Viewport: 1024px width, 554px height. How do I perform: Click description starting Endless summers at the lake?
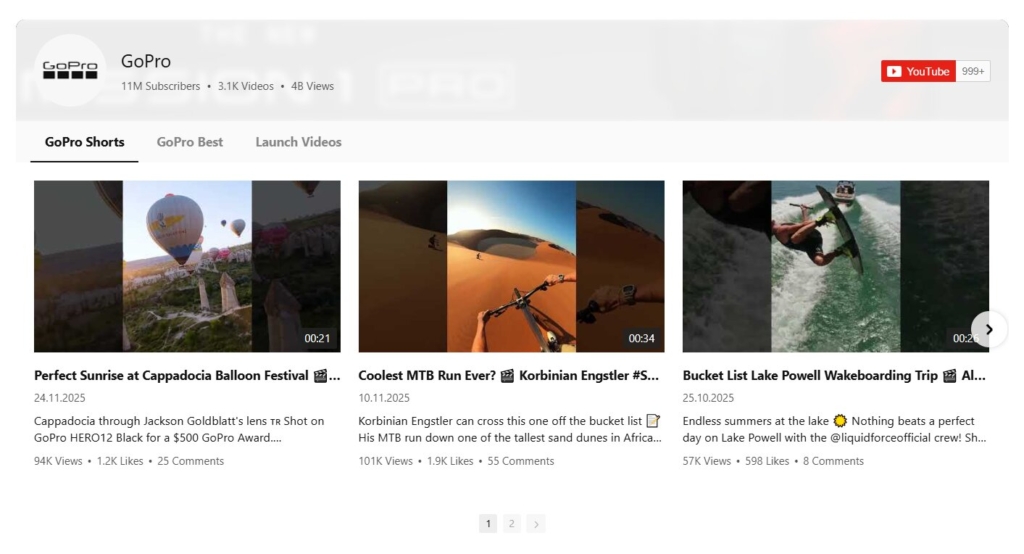click(x=835, y=429)
